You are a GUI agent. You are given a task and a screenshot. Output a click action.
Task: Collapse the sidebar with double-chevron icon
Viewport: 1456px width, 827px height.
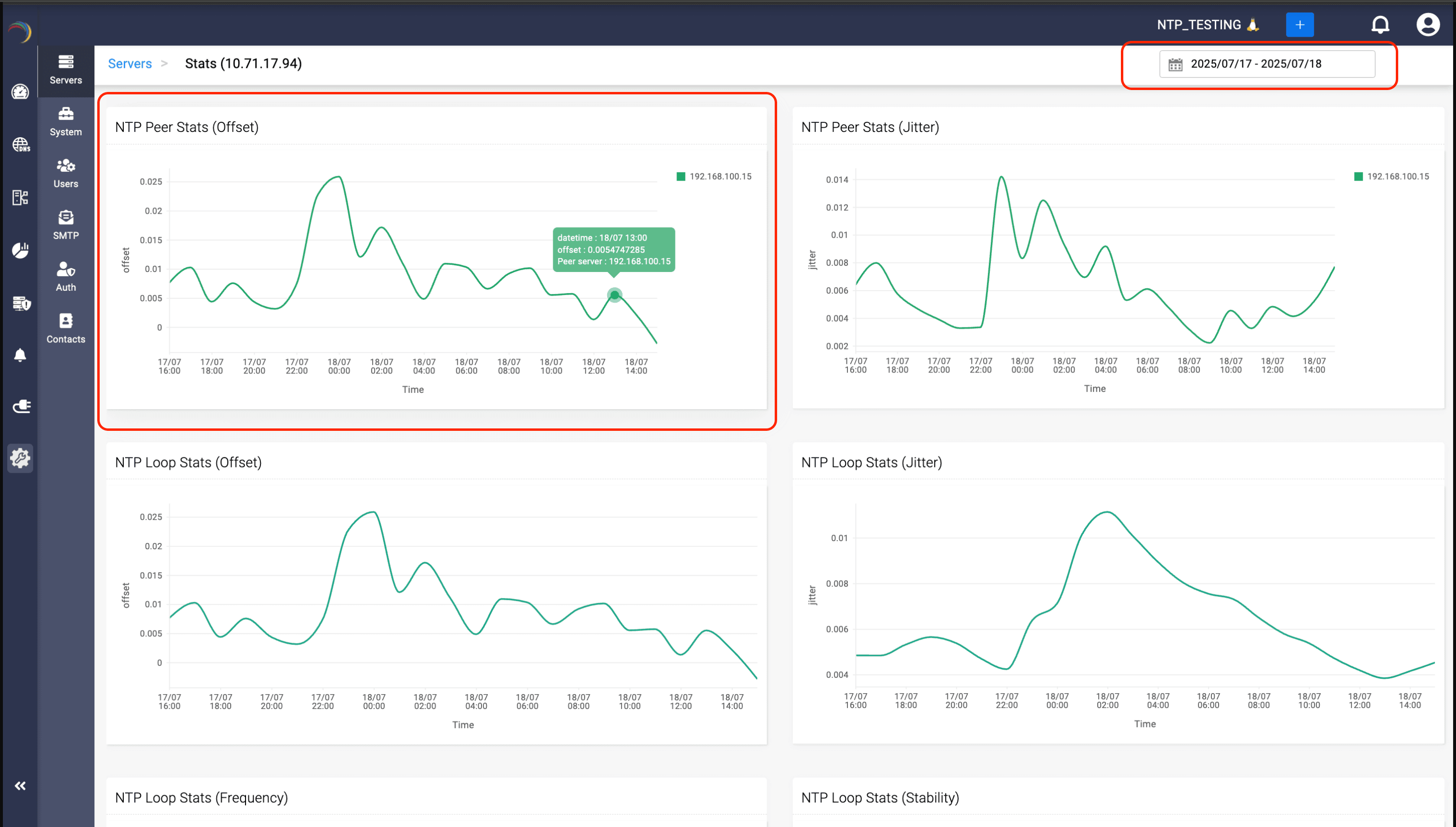(20, 786)
